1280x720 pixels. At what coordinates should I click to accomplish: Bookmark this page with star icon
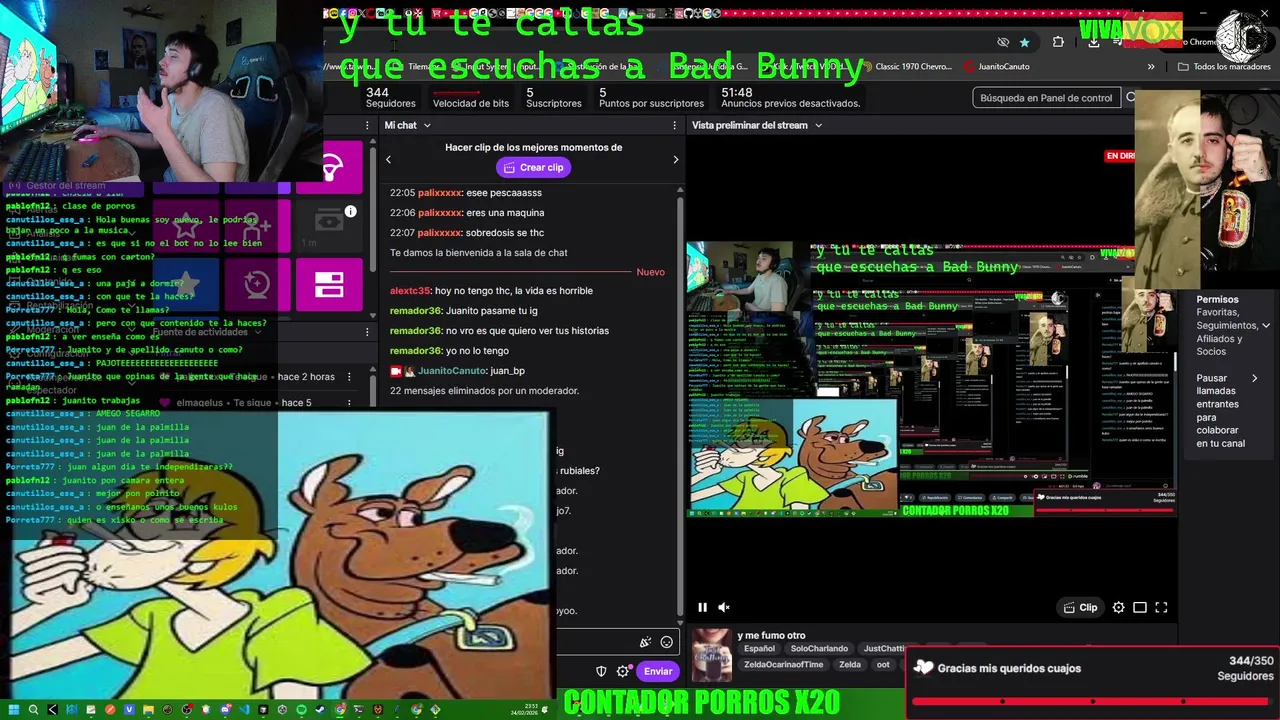click(1024, 42)
